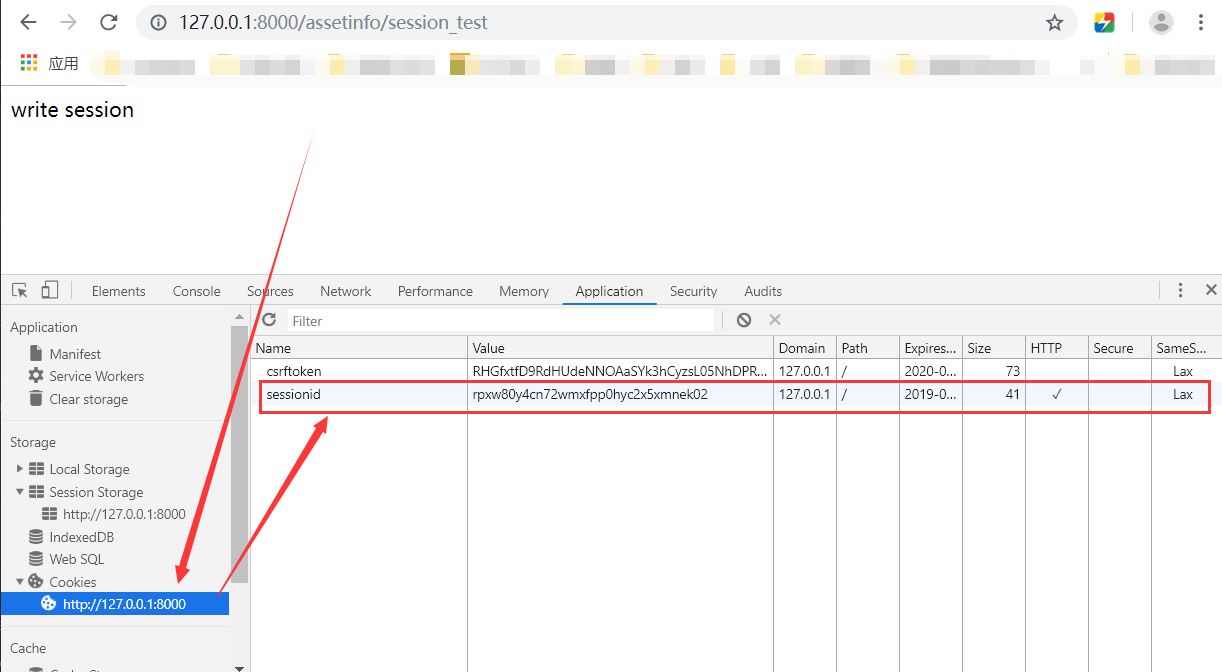
Task: Toggle the device toolbar icon
Action: click(49, 290)
